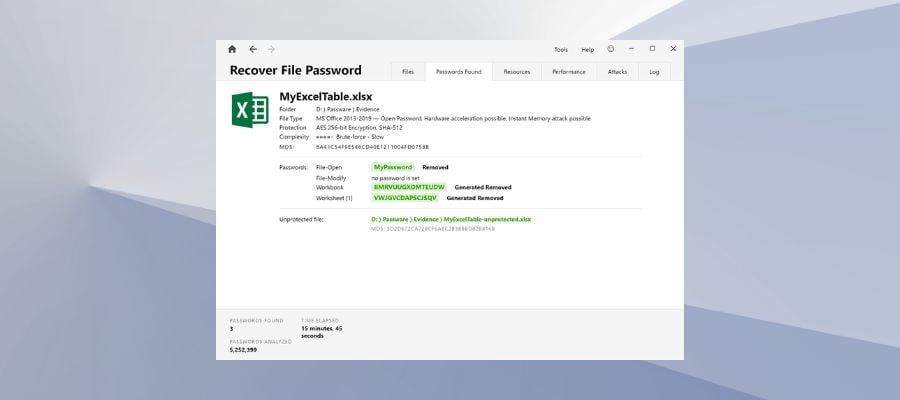Open the smiley feedback icon

[x=611, y=49]
